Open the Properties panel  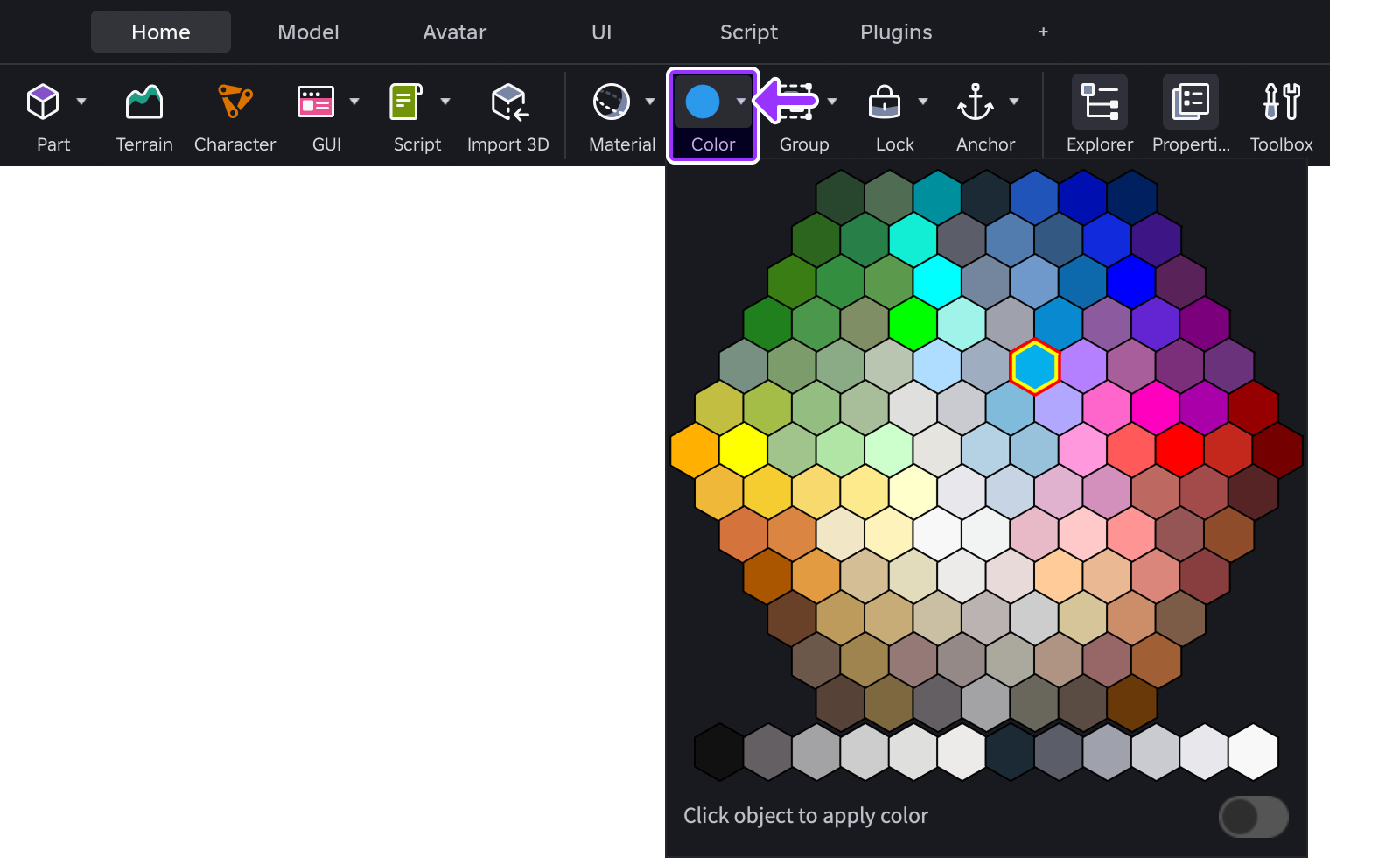1191,102
